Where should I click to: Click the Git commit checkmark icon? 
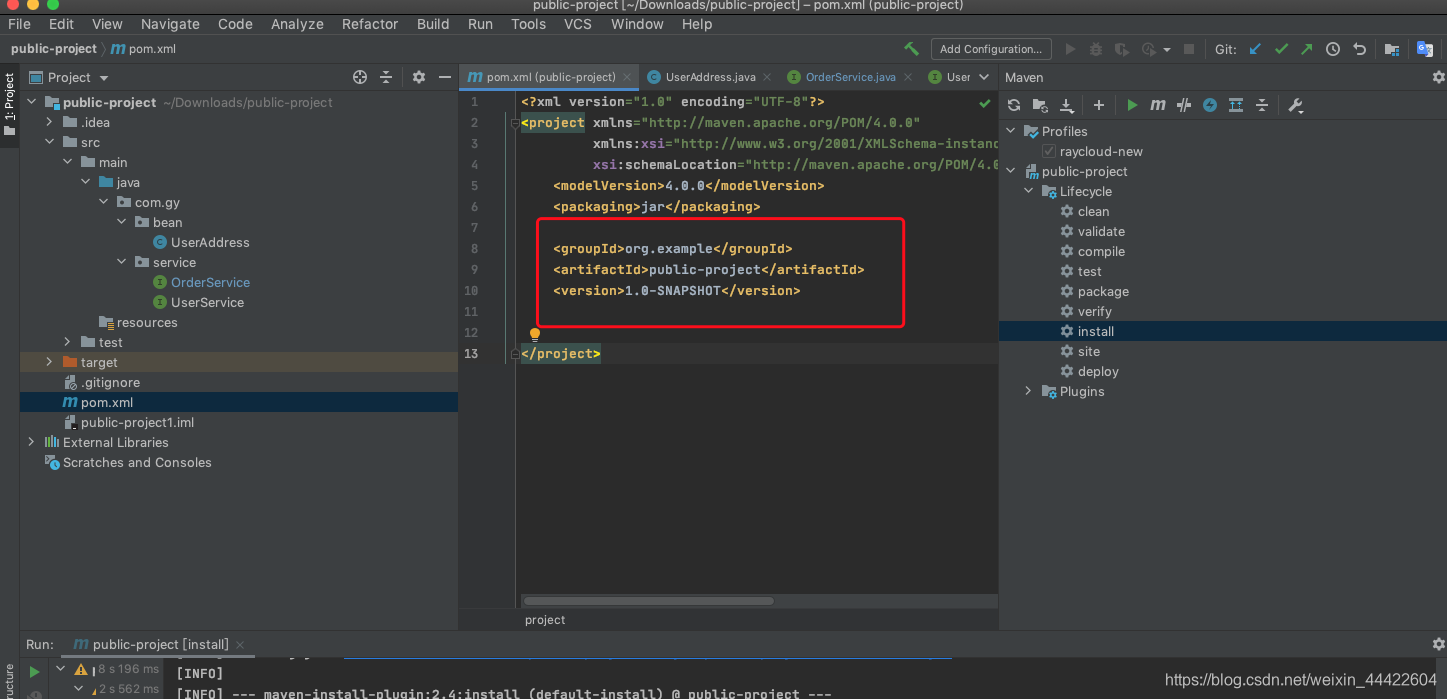(x=1281, y=48)
